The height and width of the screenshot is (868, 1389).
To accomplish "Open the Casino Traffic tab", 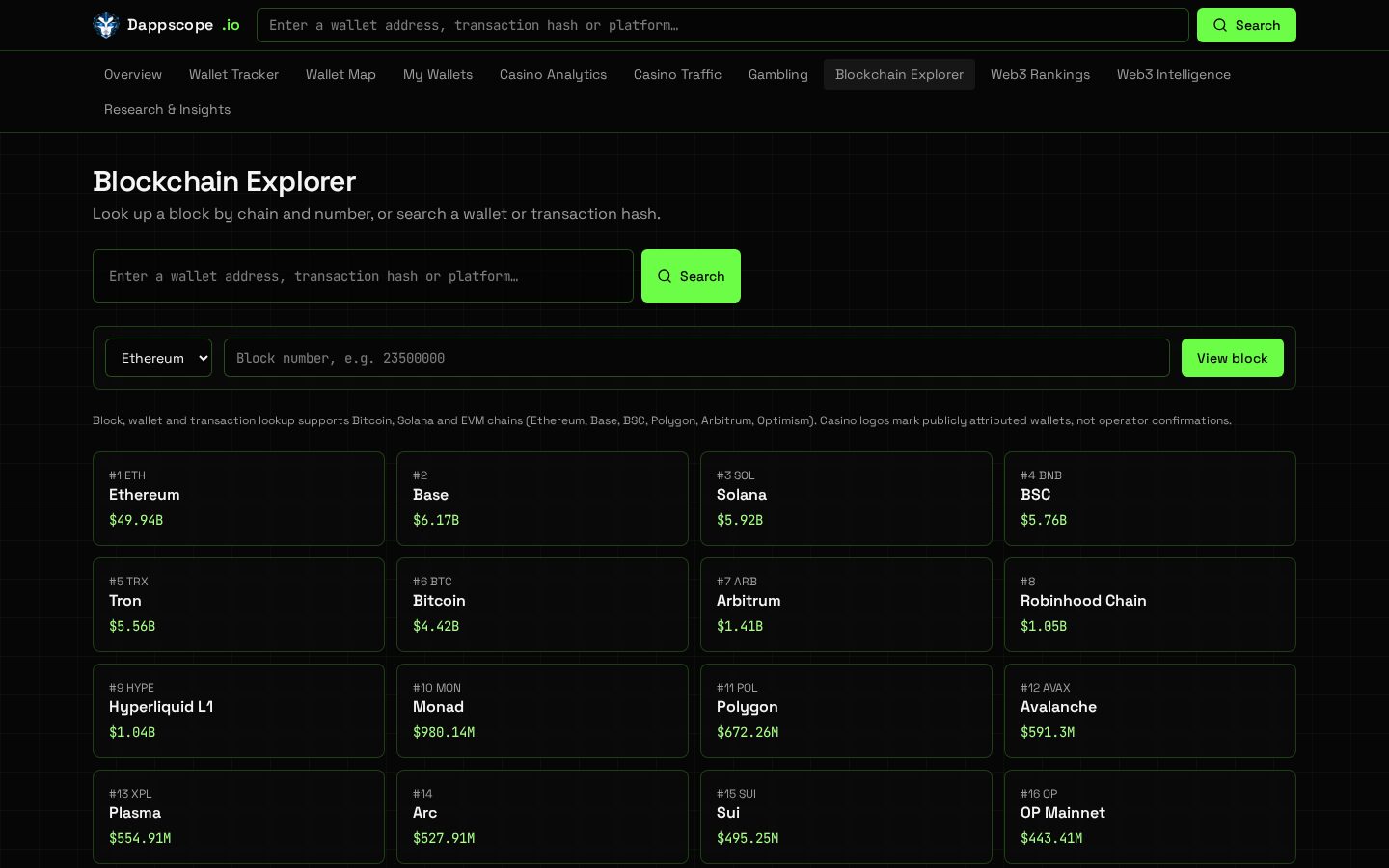I will [677, 74].
